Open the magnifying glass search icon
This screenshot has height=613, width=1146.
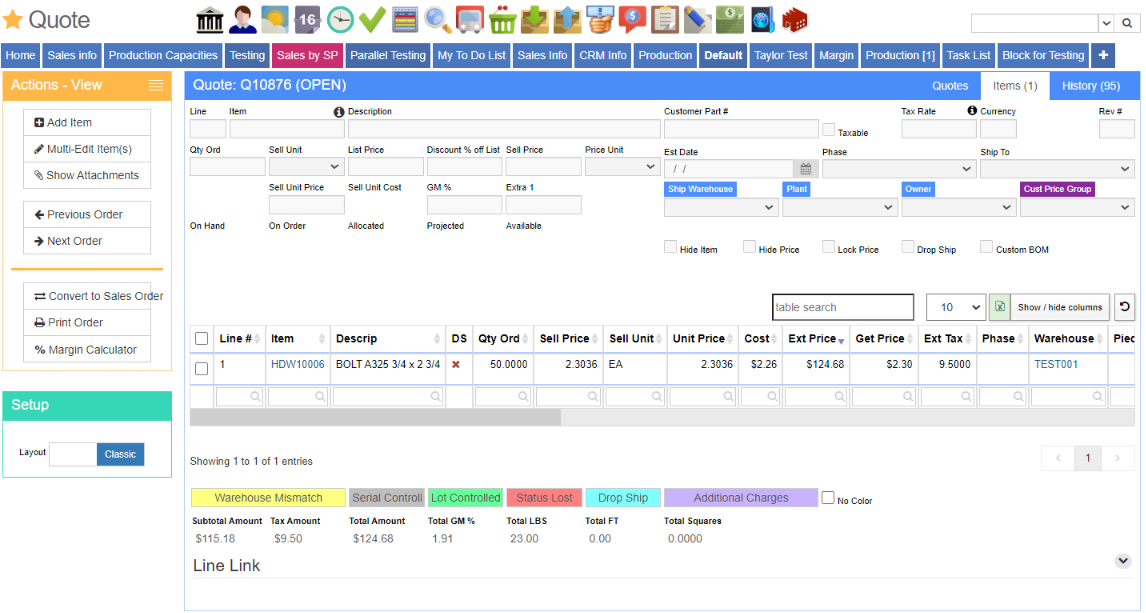tap(437, 20)
